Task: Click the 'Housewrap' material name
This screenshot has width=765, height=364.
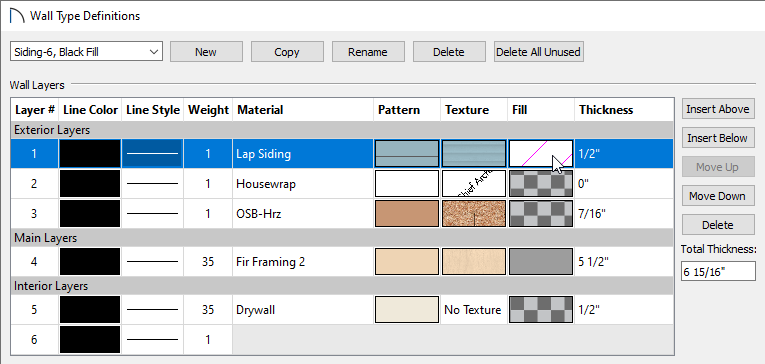Action: [x=266, y=184]
